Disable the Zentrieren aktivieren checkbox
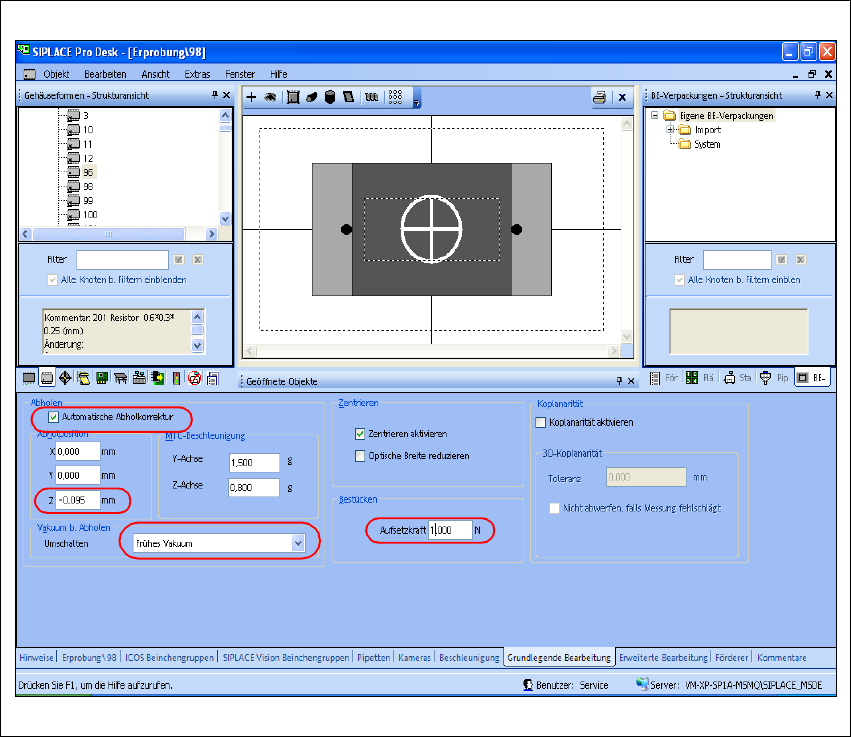This screenshot has width=851, height=737. pos(361,435)
